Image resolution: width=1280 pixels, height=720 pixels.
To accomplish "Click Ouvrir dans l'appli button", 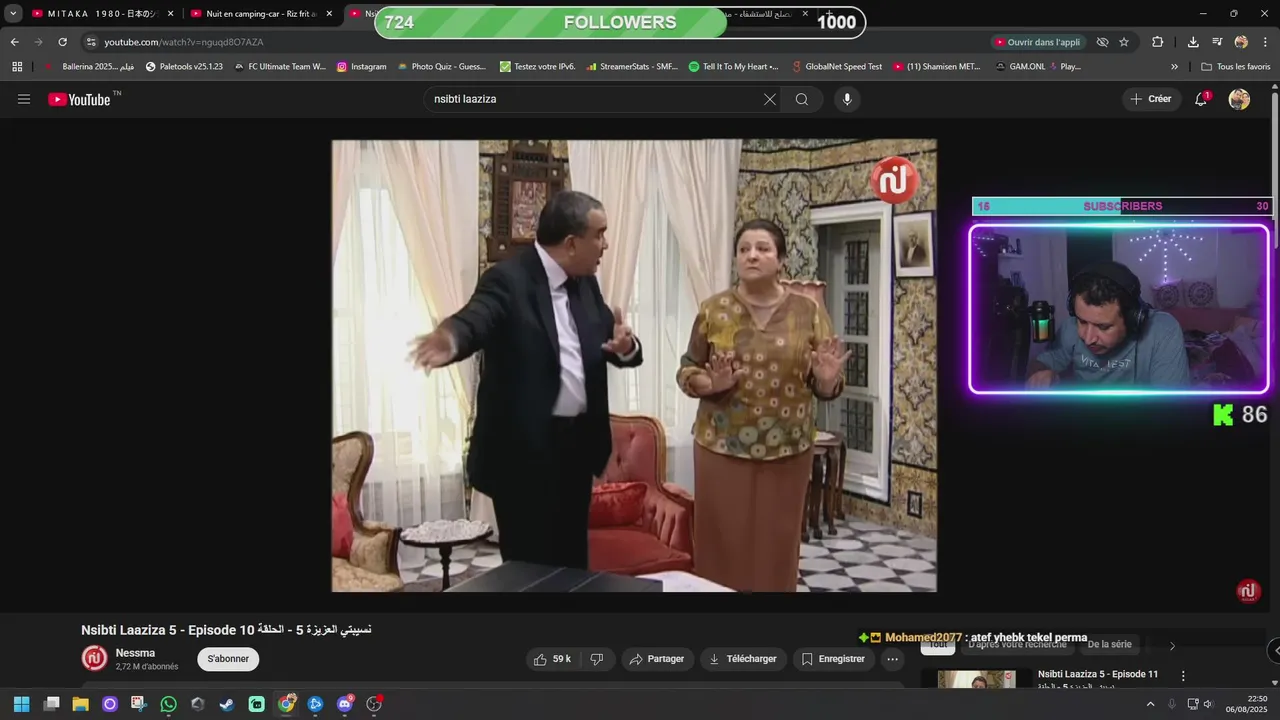I will point(1037,42).
